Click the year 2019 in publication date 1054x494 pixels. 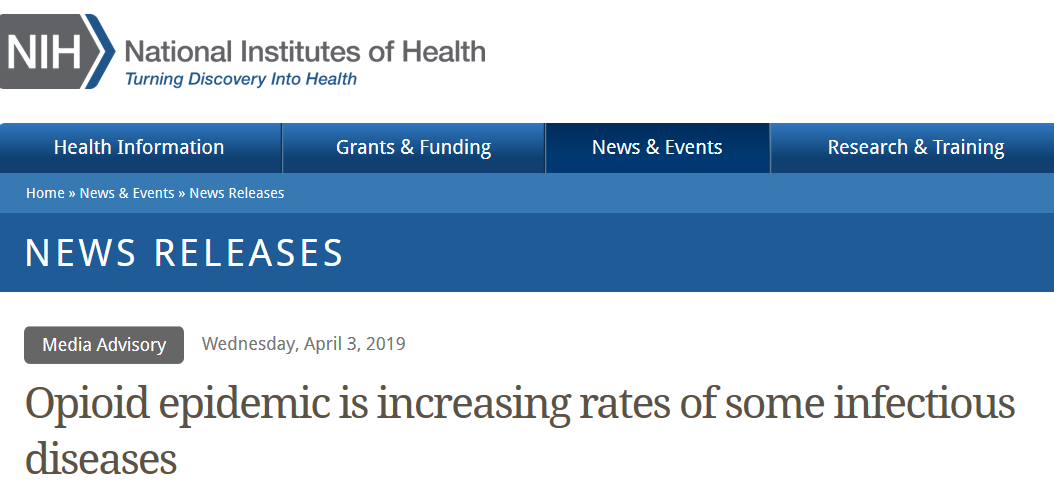[x=385, y=344]
